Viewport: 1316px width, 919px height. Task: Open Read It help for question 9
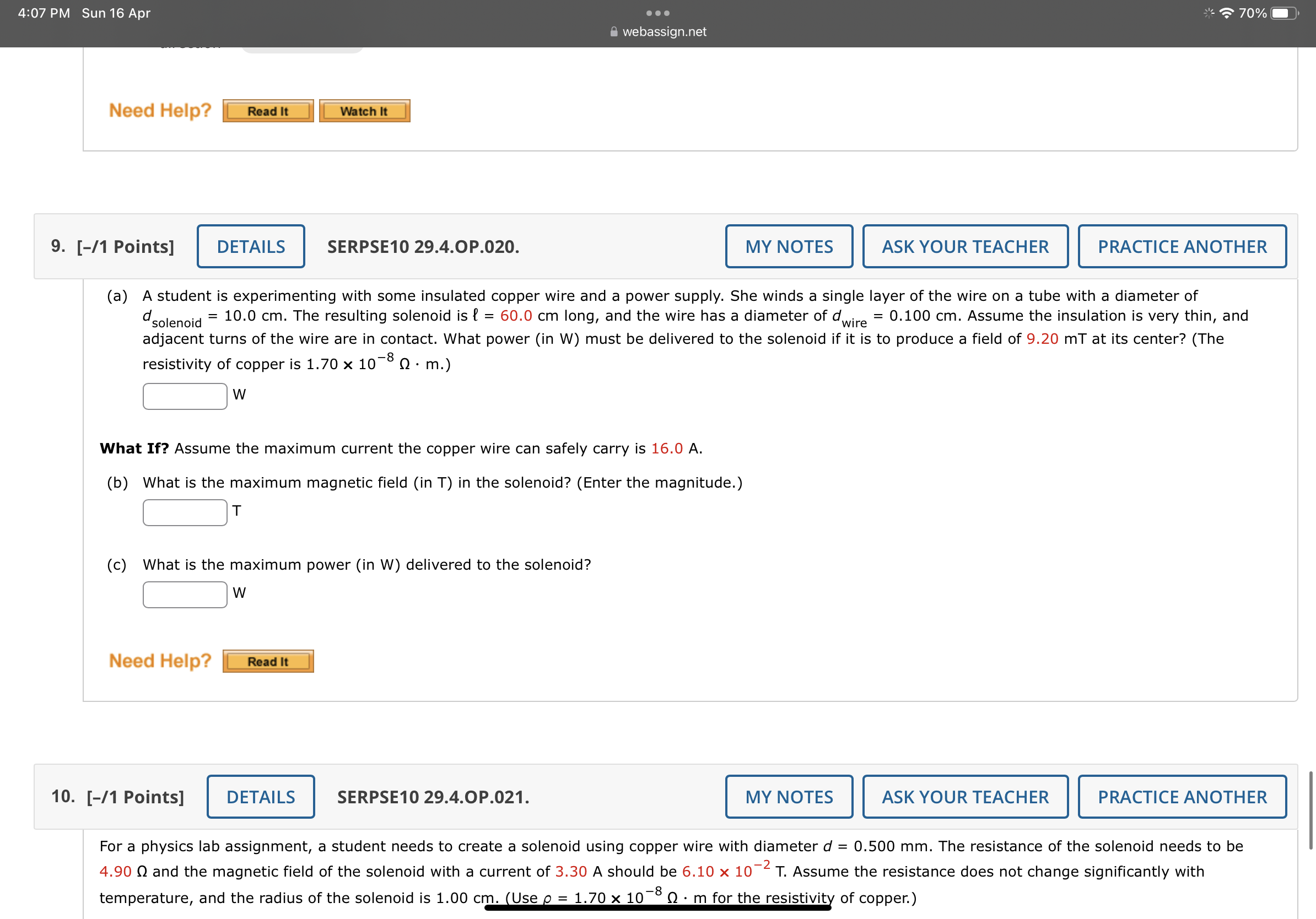(268, 661)
